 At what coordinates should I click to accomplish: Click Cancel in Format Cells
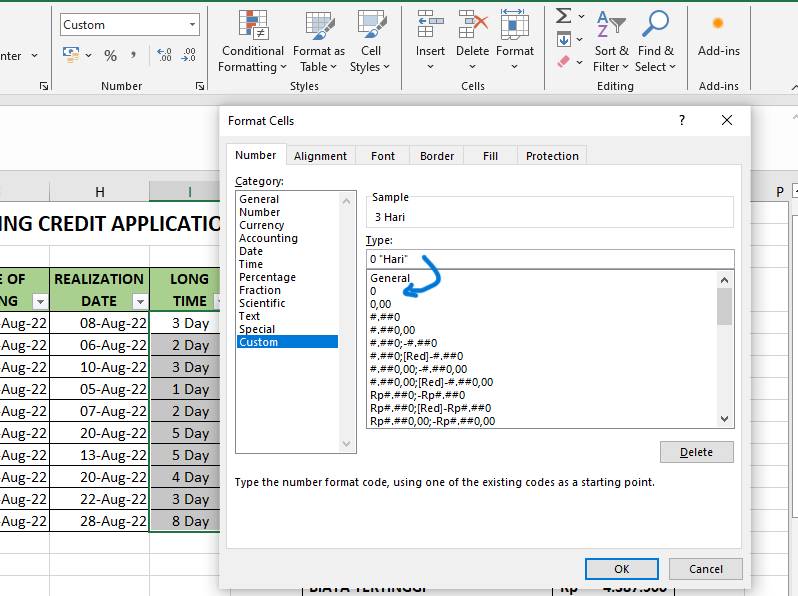click(x=705, y=569)
